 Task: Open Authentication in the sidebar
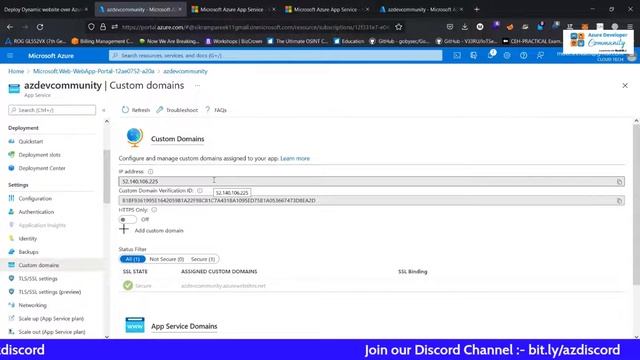36,212
